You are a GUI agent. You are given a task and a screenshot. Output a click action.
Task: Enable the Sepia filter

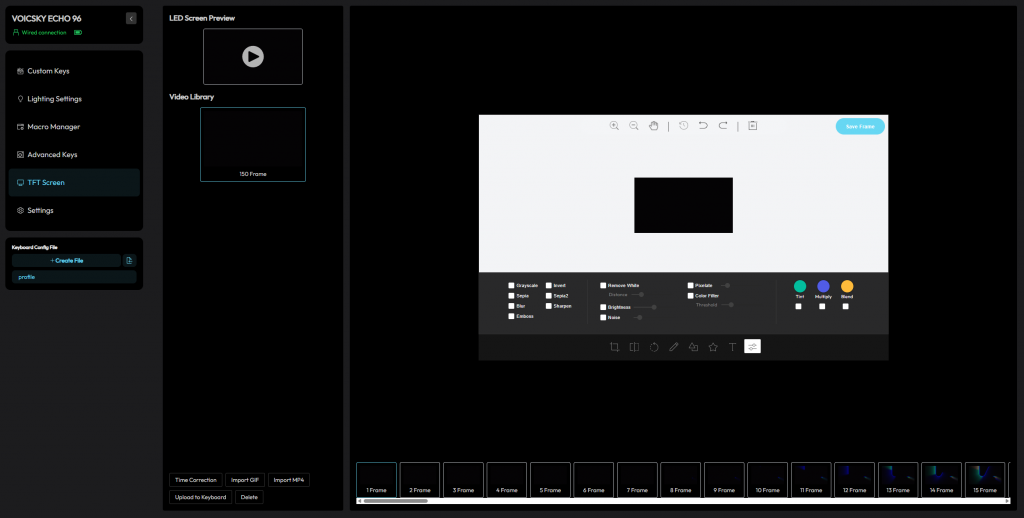coord(511,296)
